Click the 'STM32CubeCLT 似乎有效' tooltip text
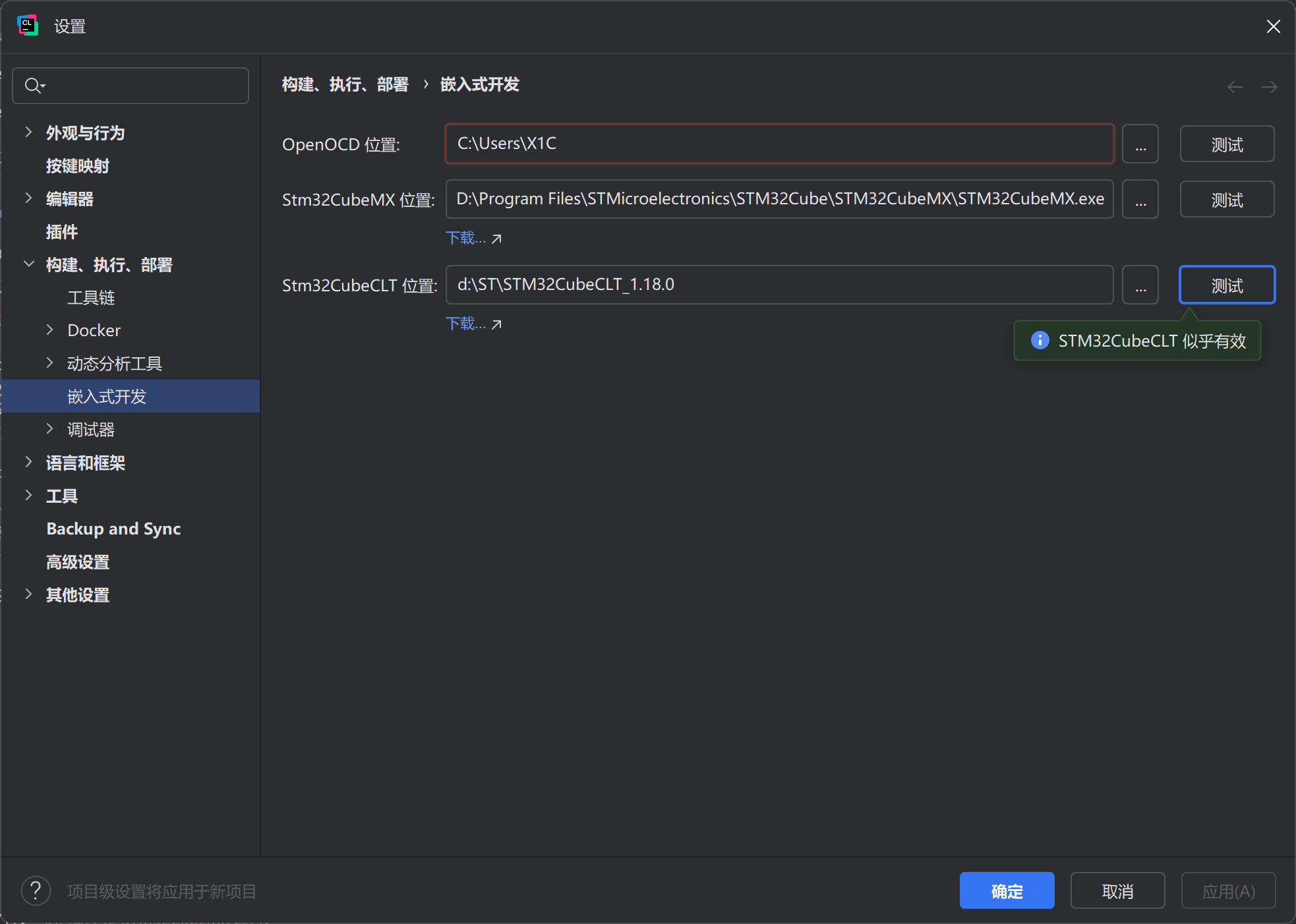Viewport: 1296px width, 924px height. click(1152, 341)
